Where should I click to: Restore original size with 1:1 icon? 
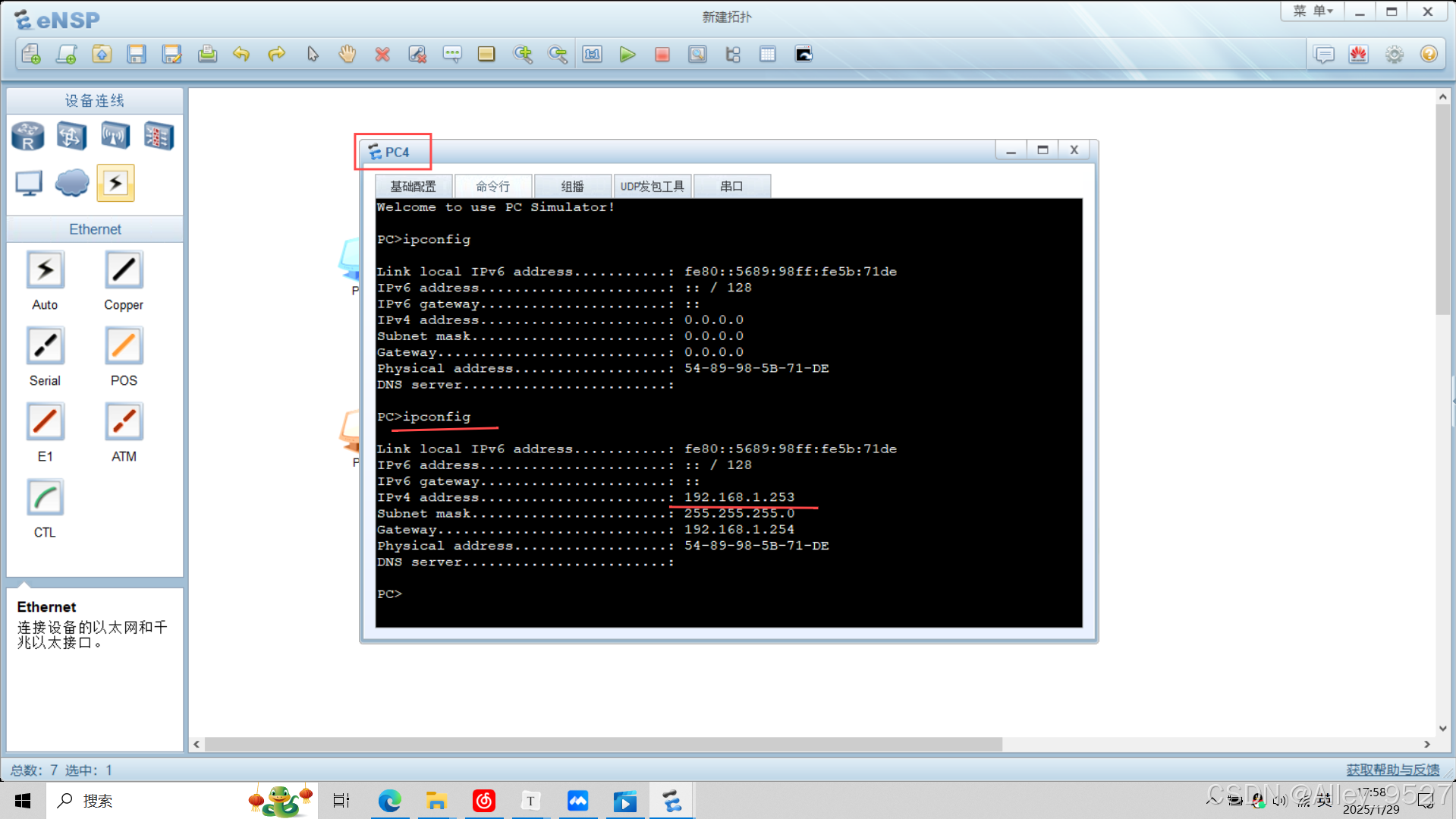pyautogui.click(x=592, y=54)
